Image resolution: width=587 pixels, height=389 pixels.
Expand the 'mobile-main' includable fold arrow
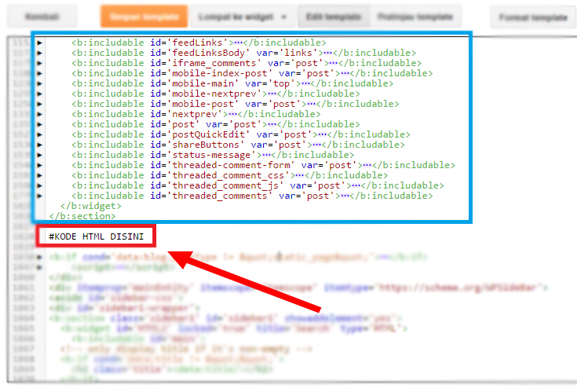(x=40, y=83)
